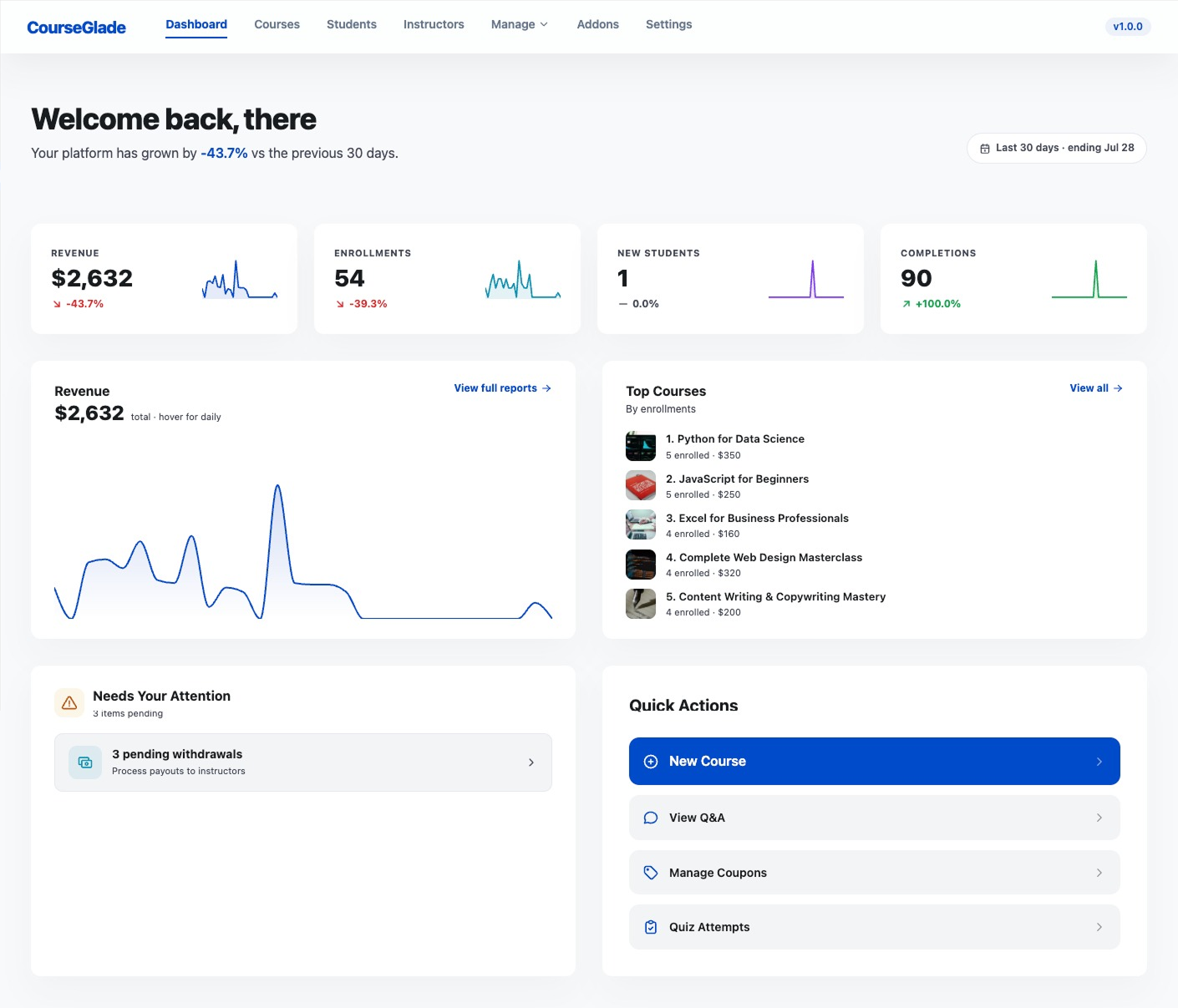Click the enrollments down-trend arrow icon
The image size is (1178, 1008).
click(340, 304)
